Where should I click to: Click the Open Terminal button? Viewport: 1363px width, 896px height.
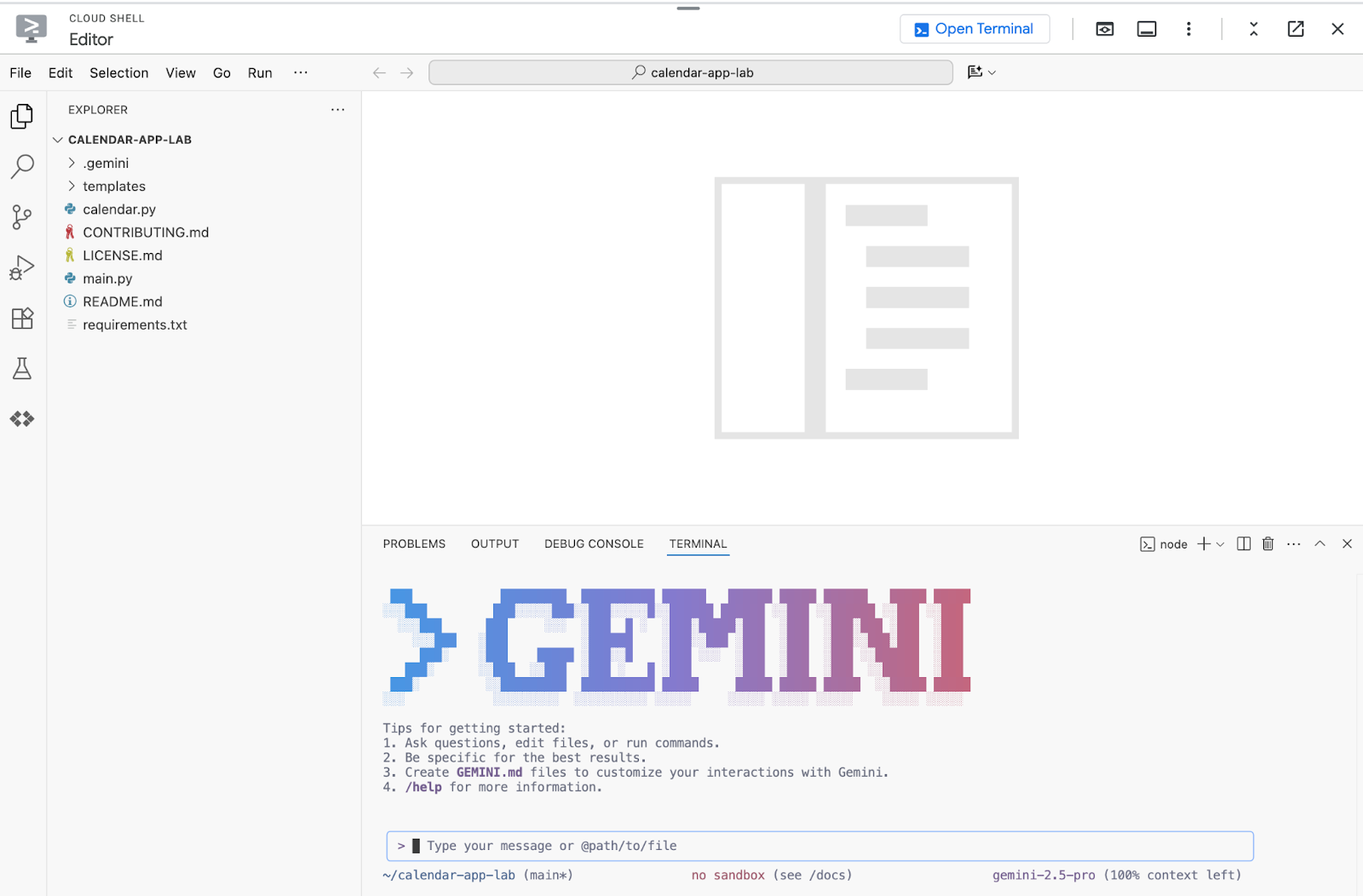coord(975,29)
